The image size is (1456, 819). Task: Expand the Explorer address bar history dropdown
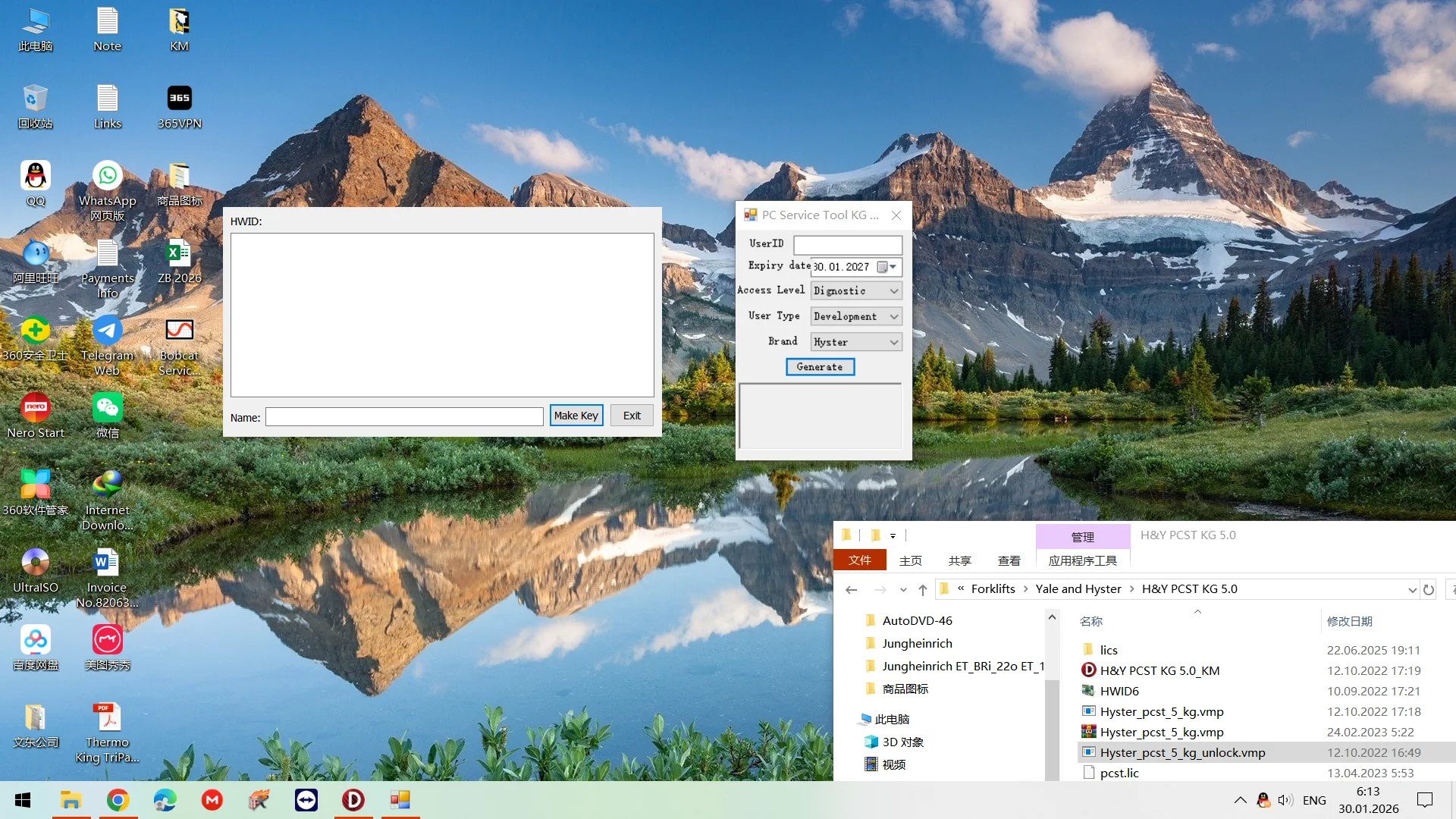pos(1412,590)
